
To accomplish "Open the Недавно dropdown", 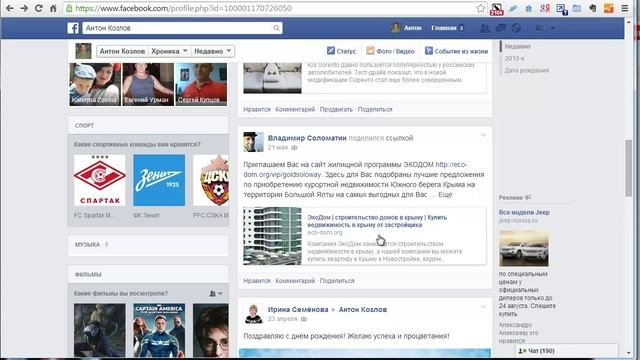I will [x=212, y=51].
